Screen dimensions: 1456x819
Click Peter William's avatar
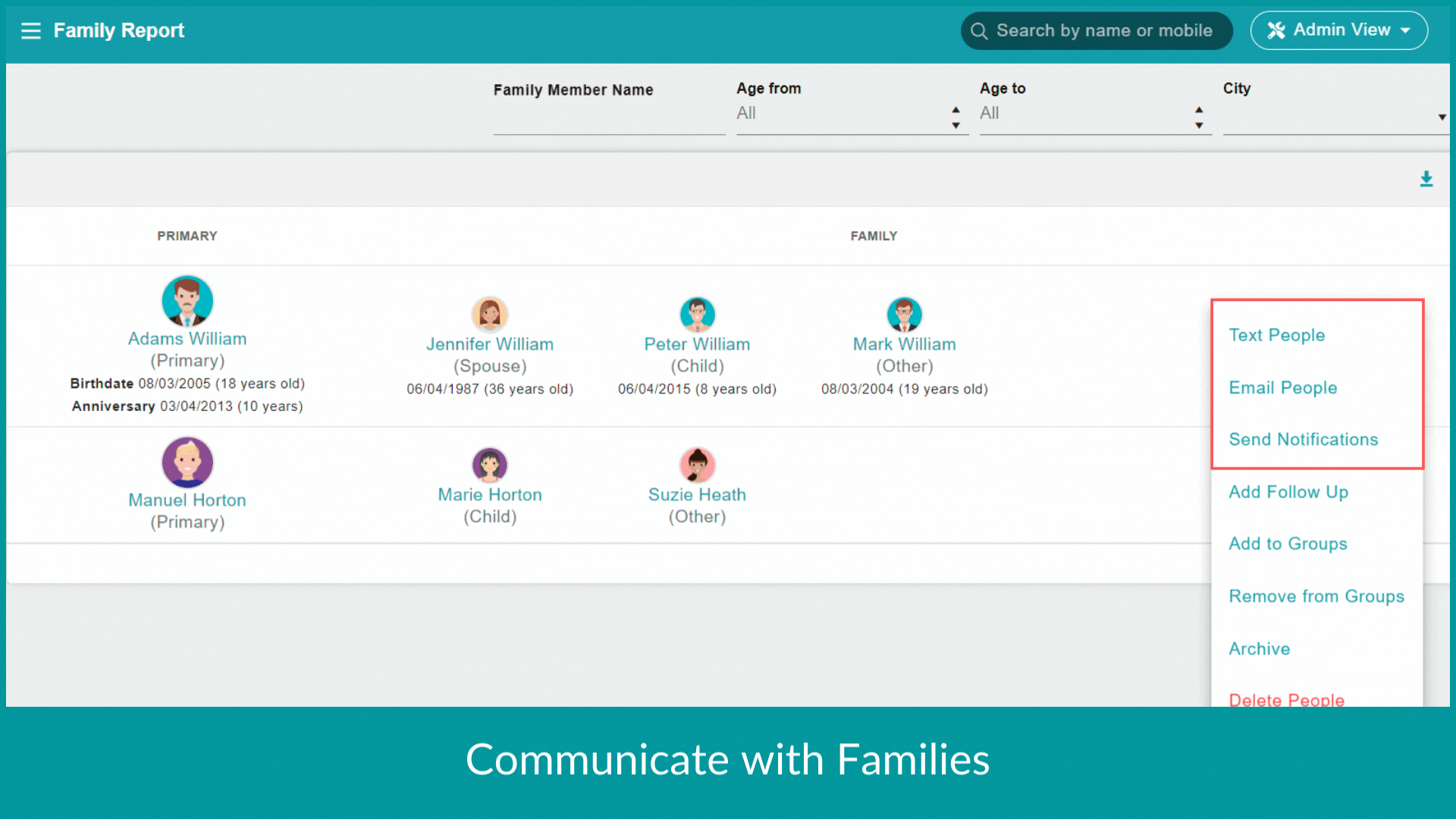pyautogui.click(x=698, y=315)
